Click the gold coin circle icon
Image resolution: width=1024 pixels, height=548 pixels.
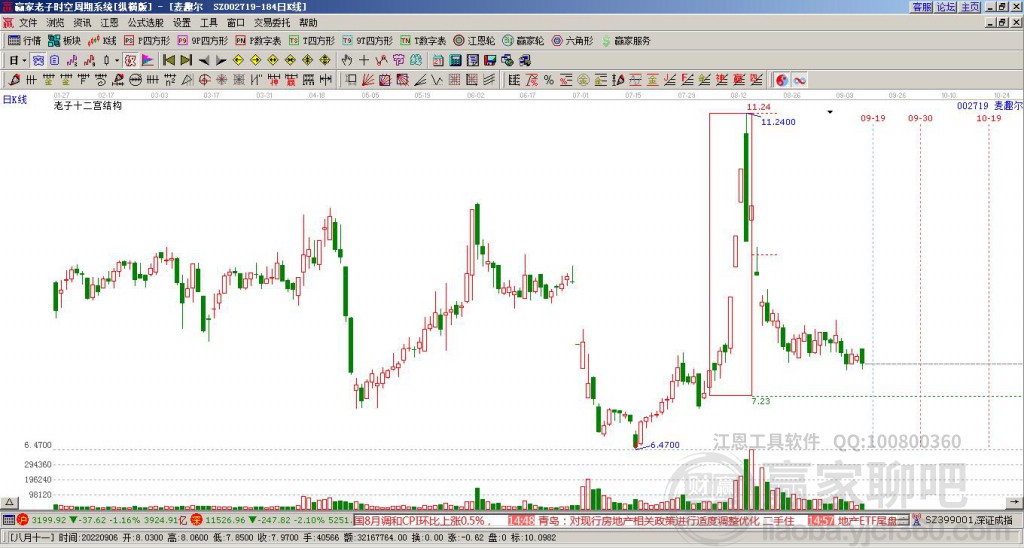coord(583,80)
